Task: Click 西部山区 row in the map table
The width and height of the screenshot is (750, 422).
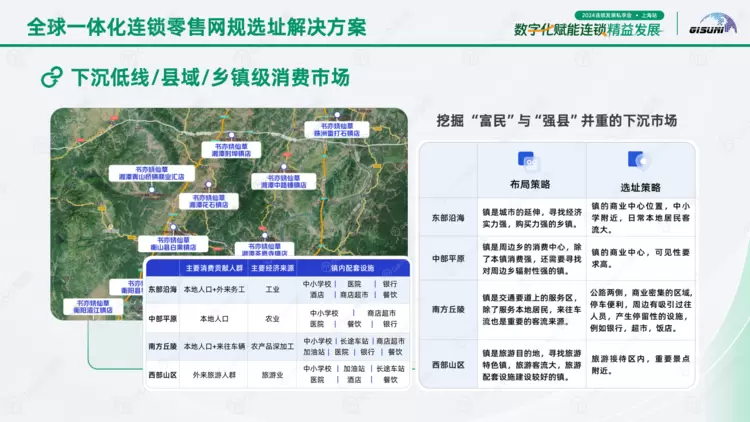Action: (162, 374)
